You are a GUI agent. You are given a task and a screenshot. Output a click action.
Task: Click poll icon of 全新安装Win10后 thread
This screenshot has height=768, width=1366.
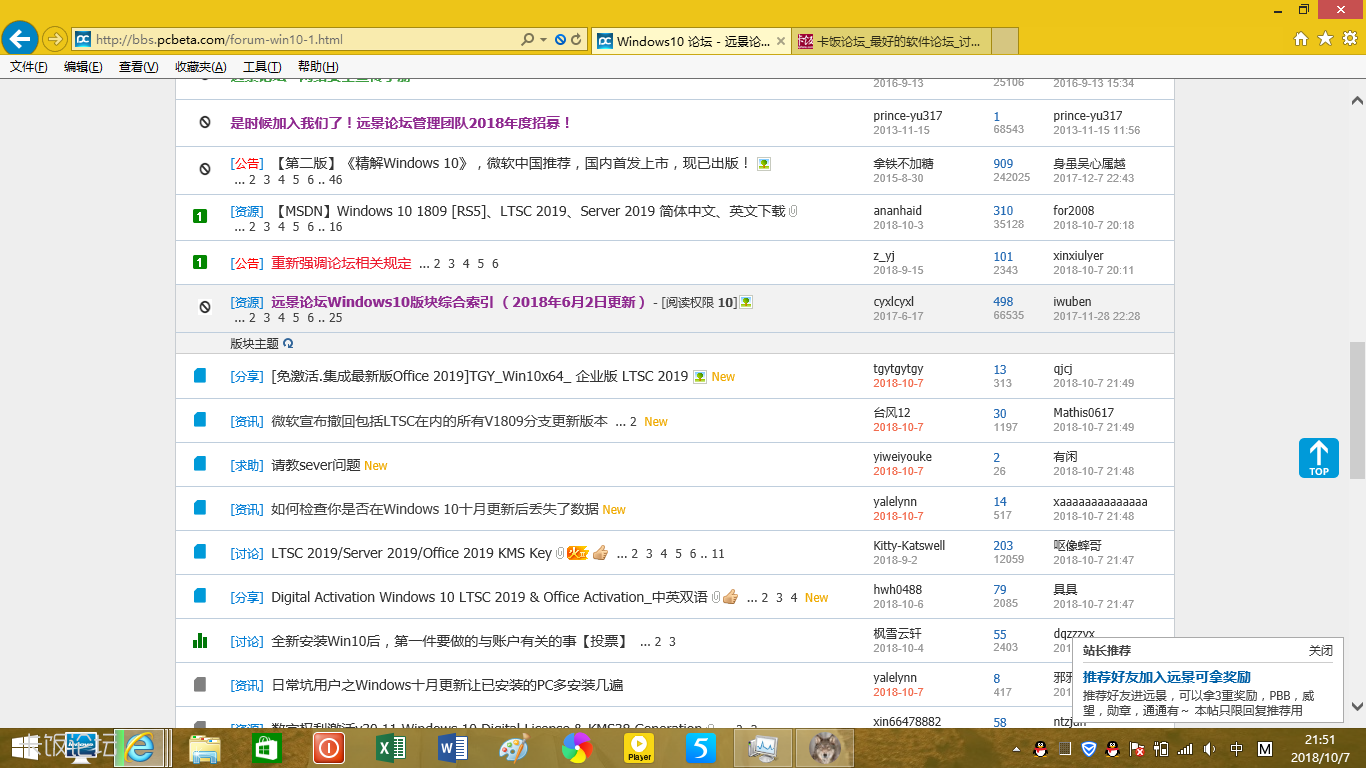click(200, 640)
